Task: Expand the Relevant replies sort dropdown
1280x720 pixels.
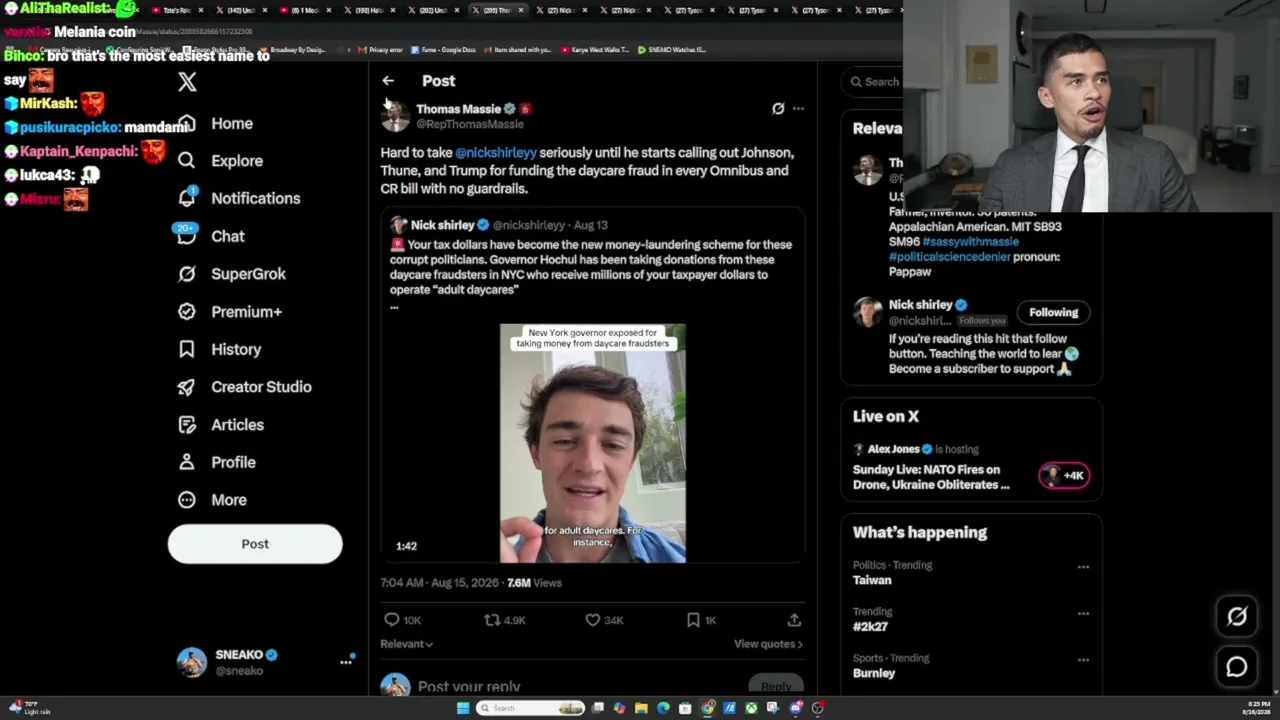Action: [406, 644]
